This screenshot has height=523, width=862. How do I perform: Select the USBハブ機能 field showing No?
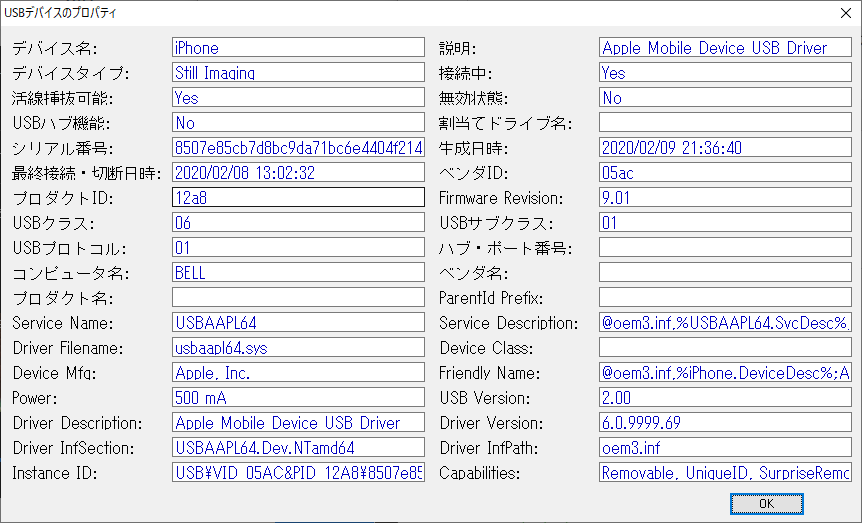(298, 122)
